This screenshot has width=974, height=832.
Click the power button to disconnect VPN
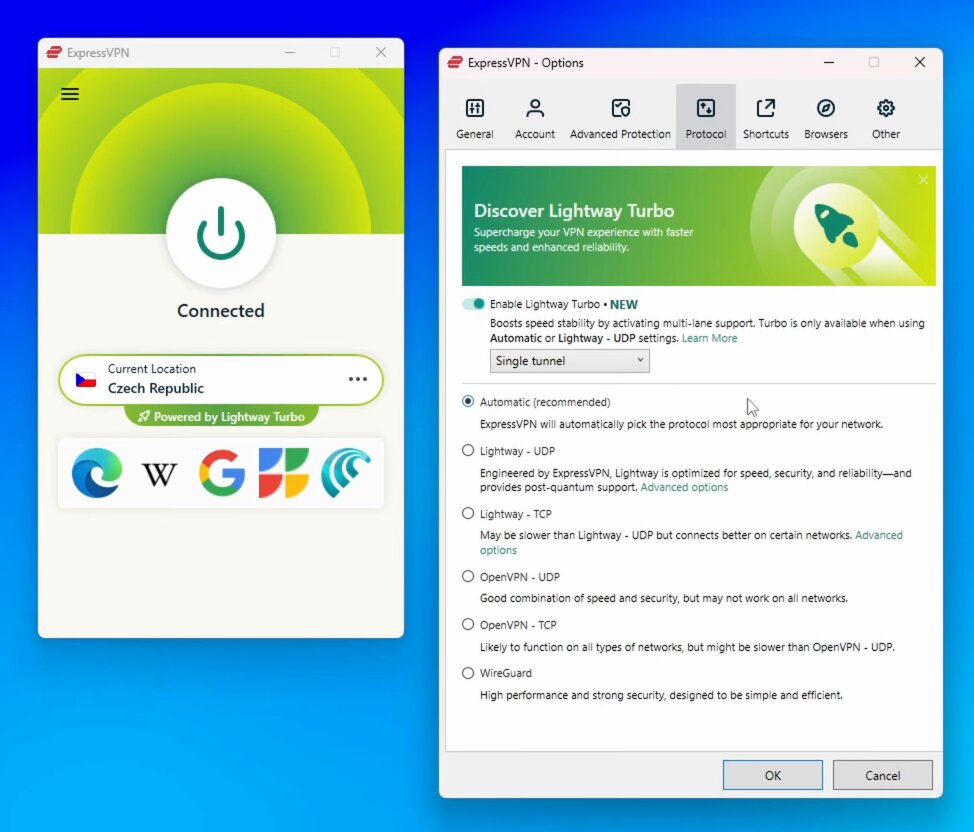(x=221, y=233)
